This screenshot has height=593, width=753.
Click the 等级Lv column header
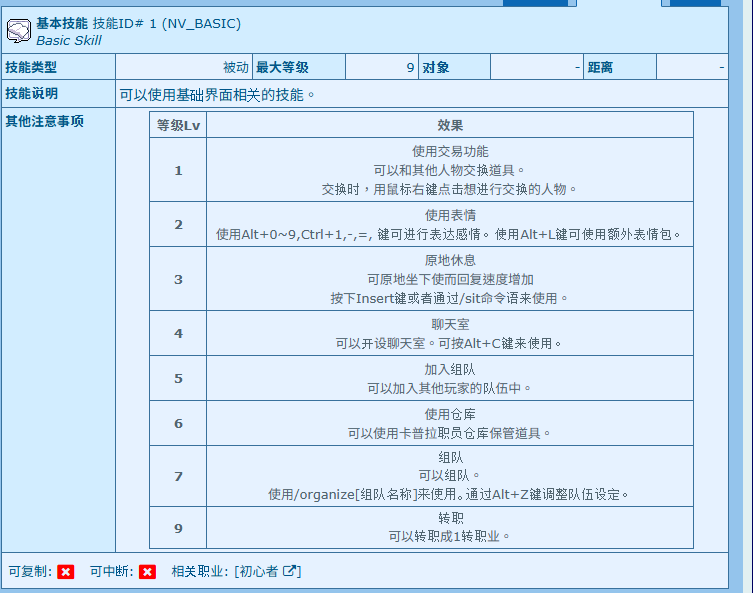click(x=178, y=125)
